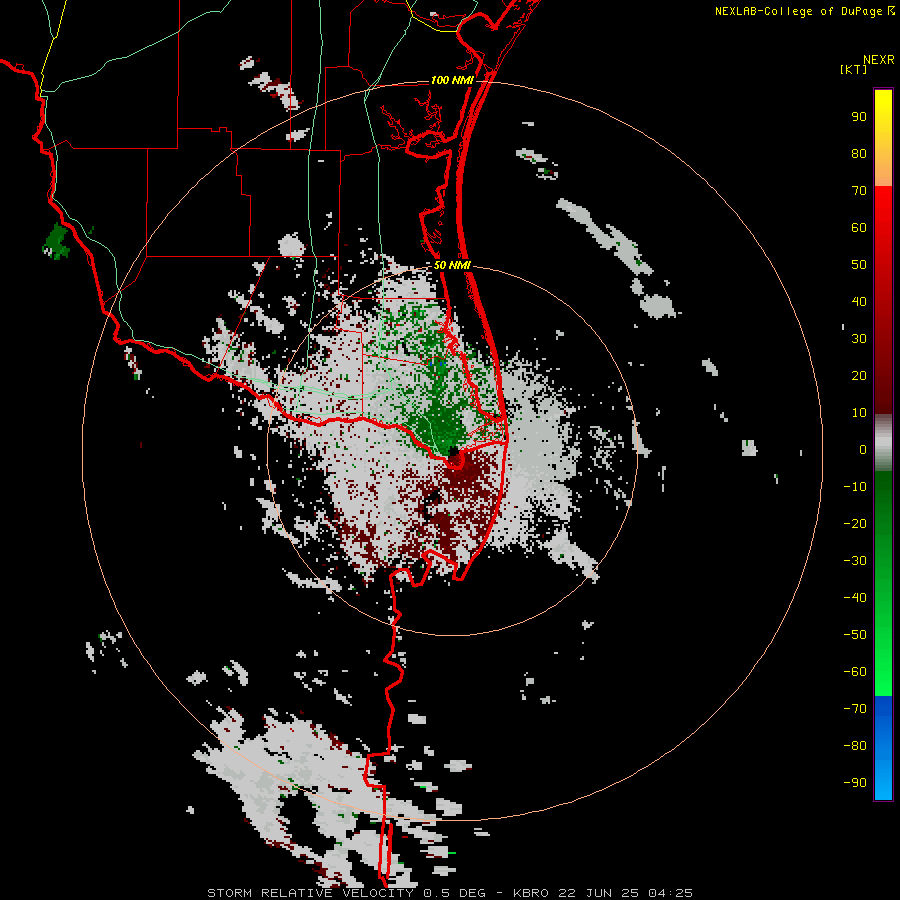
Task: Click the 30 value on the velocity scale
Action: [x=859, y=339]
